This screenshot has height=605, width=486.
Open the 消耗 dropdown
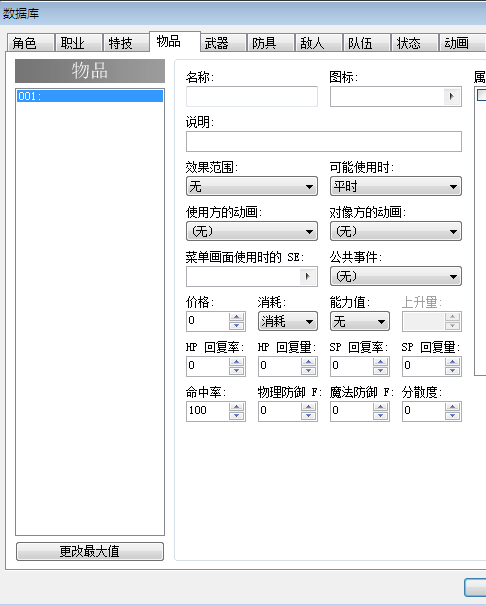pyautogui.click(x=288, y=321)
